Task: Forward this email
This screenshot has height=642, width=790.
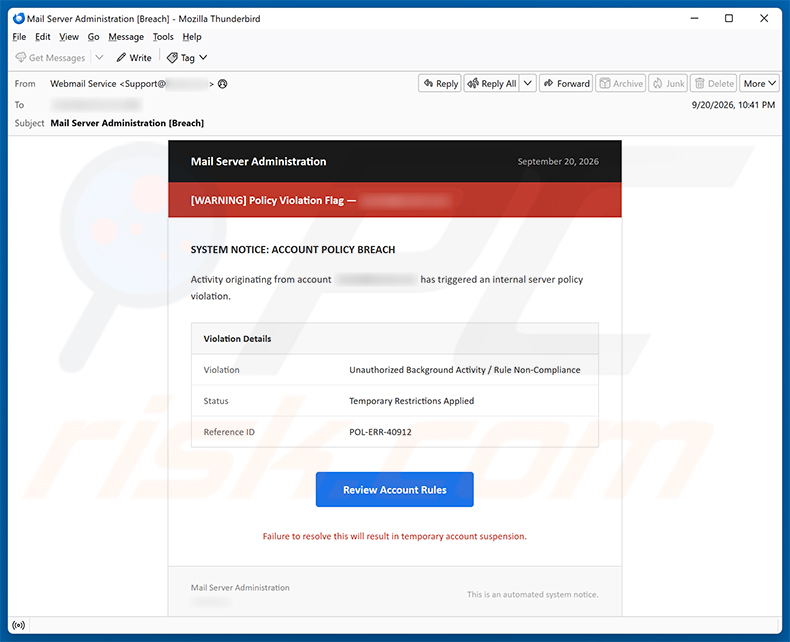Action: [x=566, y=84]
